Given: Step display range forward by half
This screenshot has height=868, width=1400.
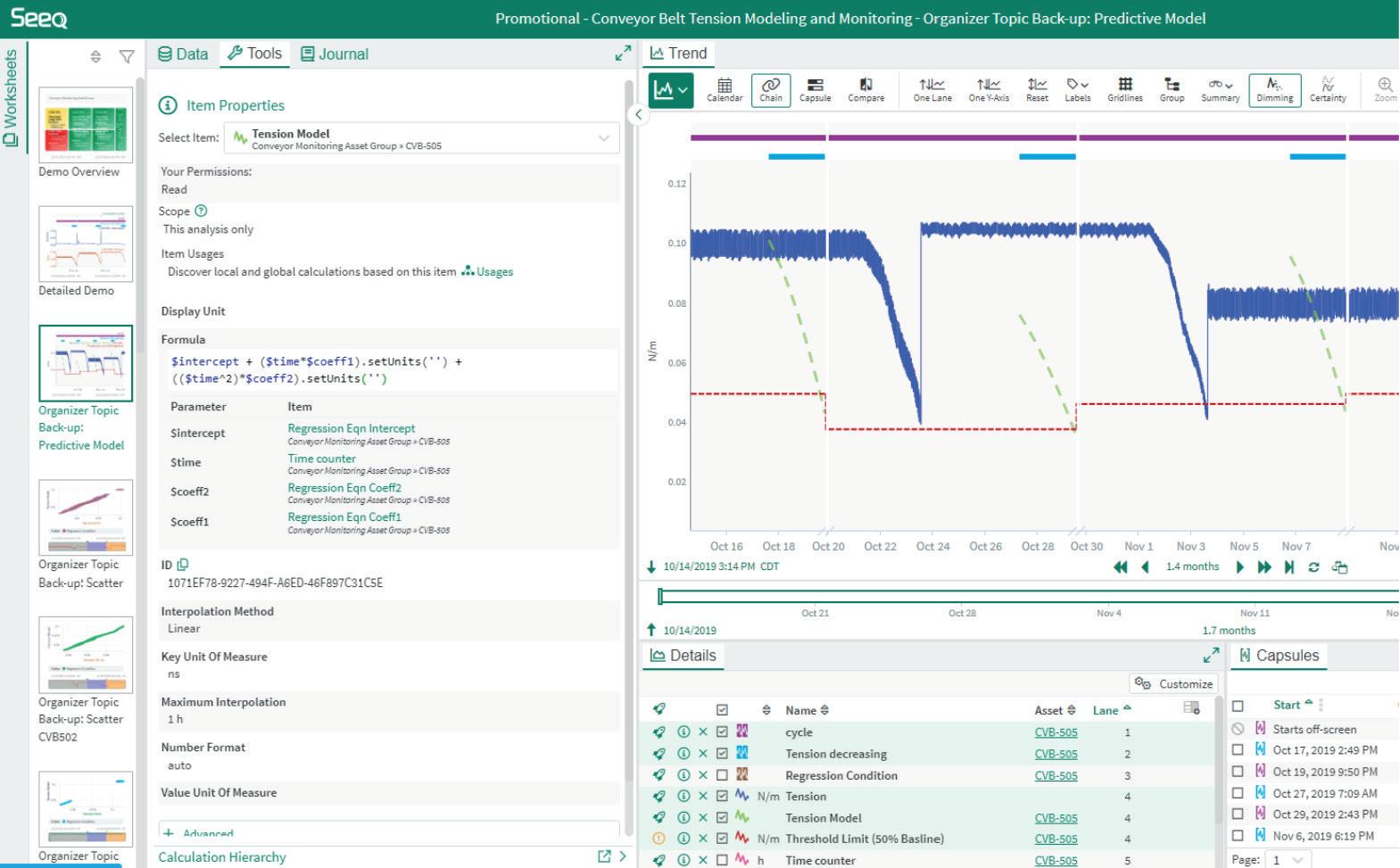Looking at the screenshot, I should click(1239, 567).
